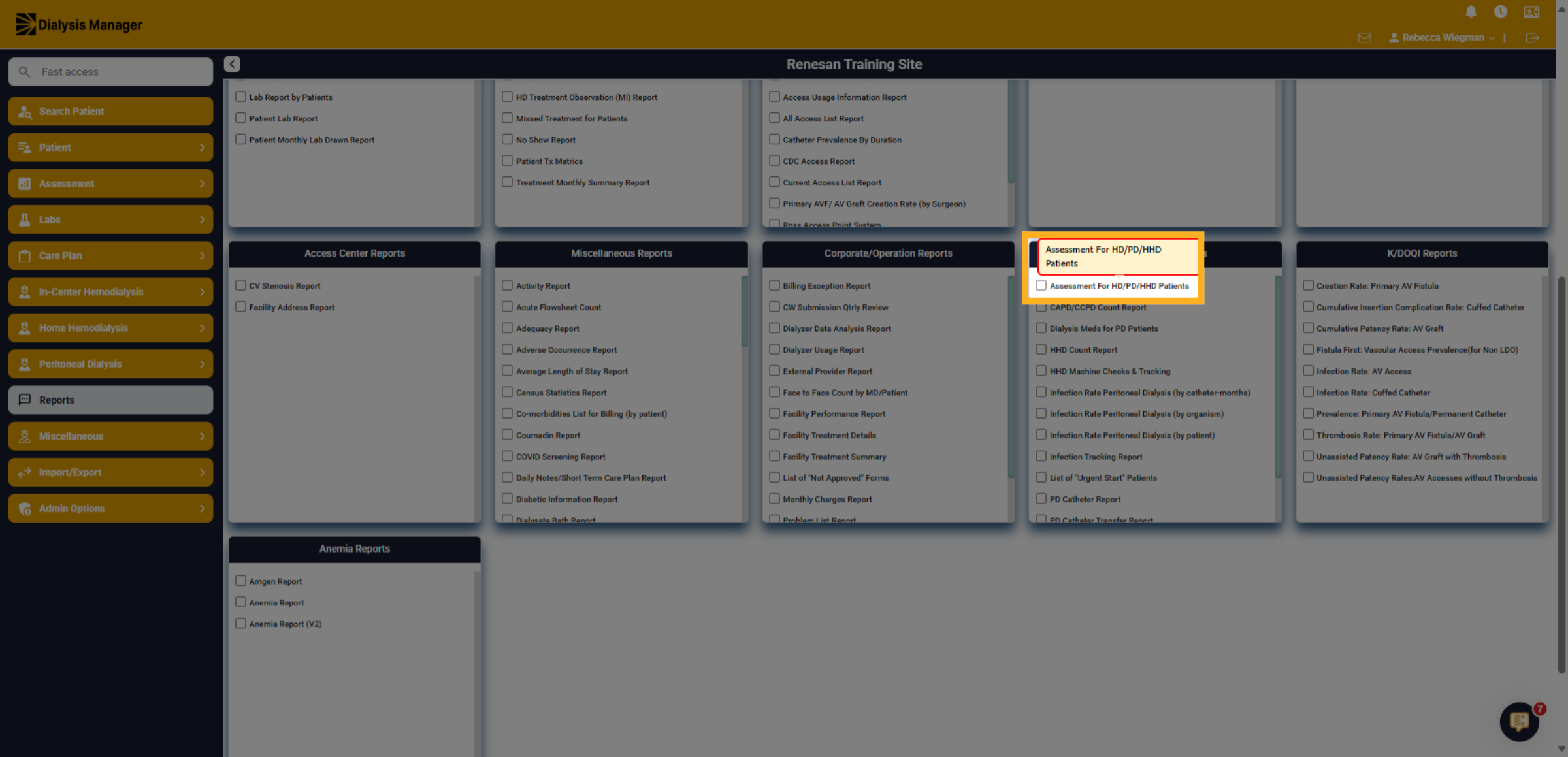1568x757 pixels.
Task: Select Search Patient in sidebar
Action: click(x=110, y=111)
